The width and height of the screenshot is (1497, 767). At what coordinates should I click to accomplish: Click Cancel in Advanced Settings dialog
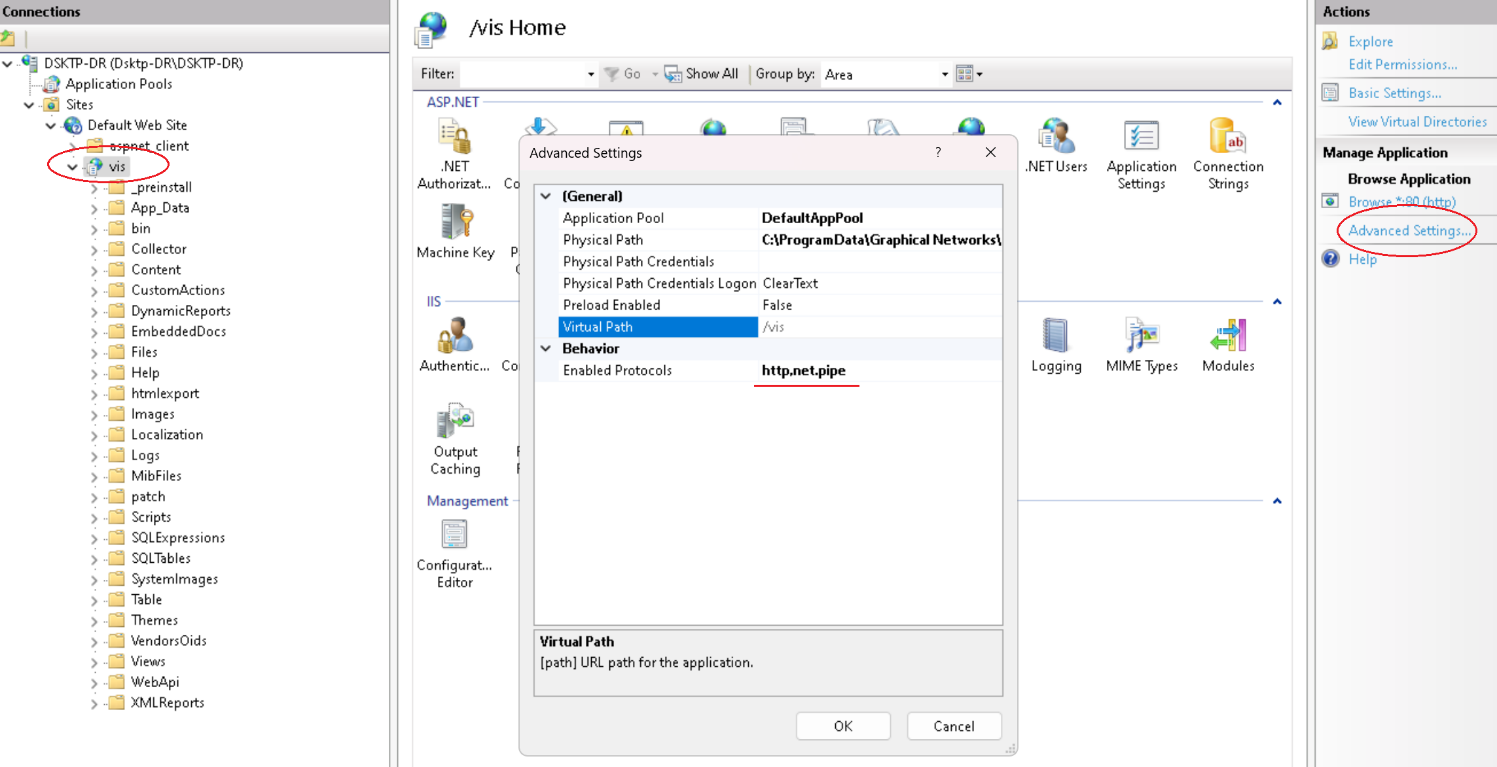(x=953, y=726)
